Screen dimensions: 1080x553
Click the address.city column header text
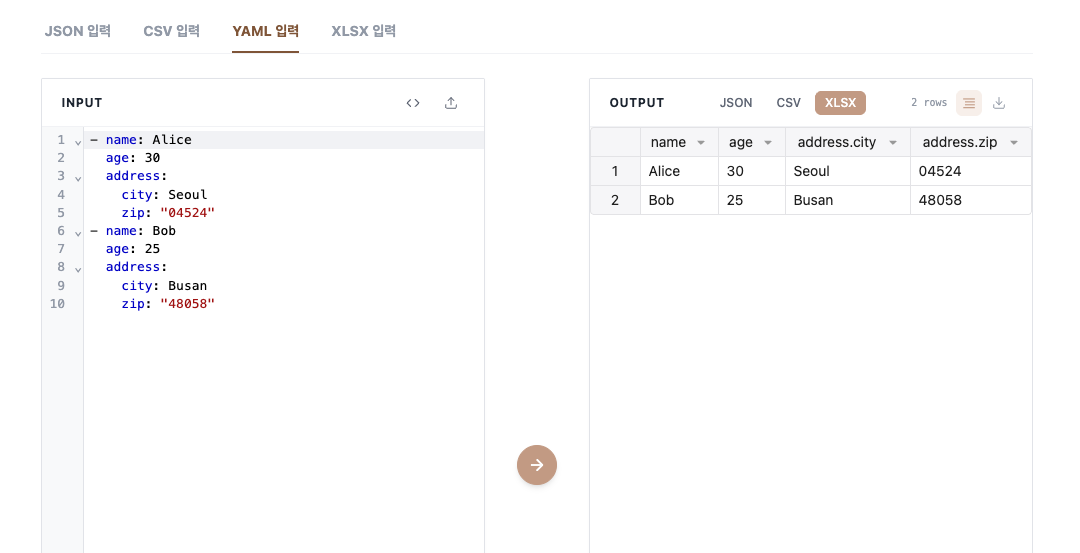click(836, 143)
